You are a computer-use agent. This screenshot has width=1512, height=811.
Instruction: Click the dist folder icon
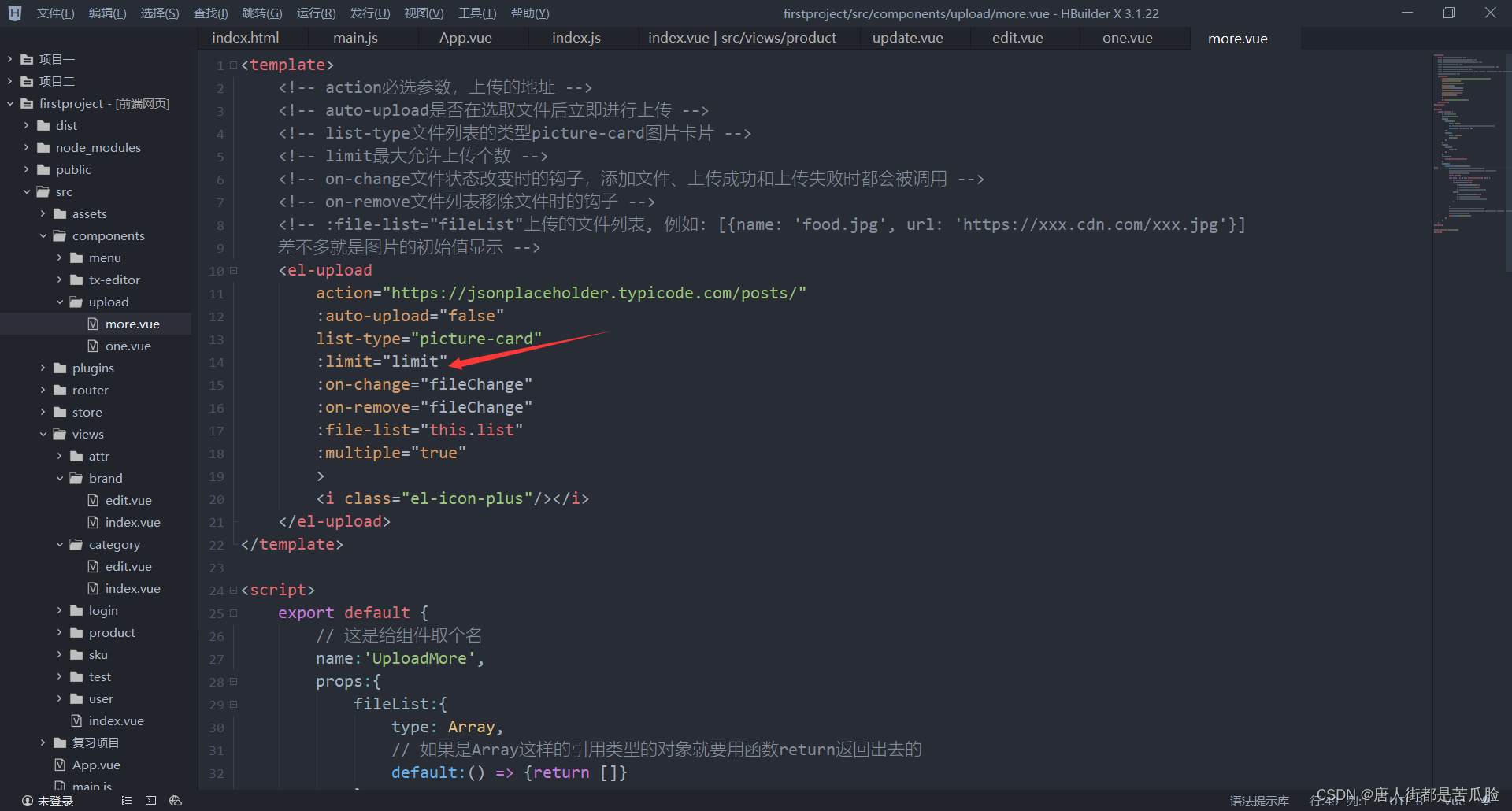[x=43, y=125]
